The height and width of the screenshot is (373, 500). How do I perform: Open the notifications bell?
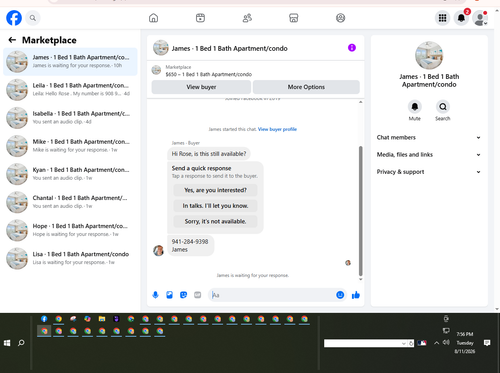(461, 18)
